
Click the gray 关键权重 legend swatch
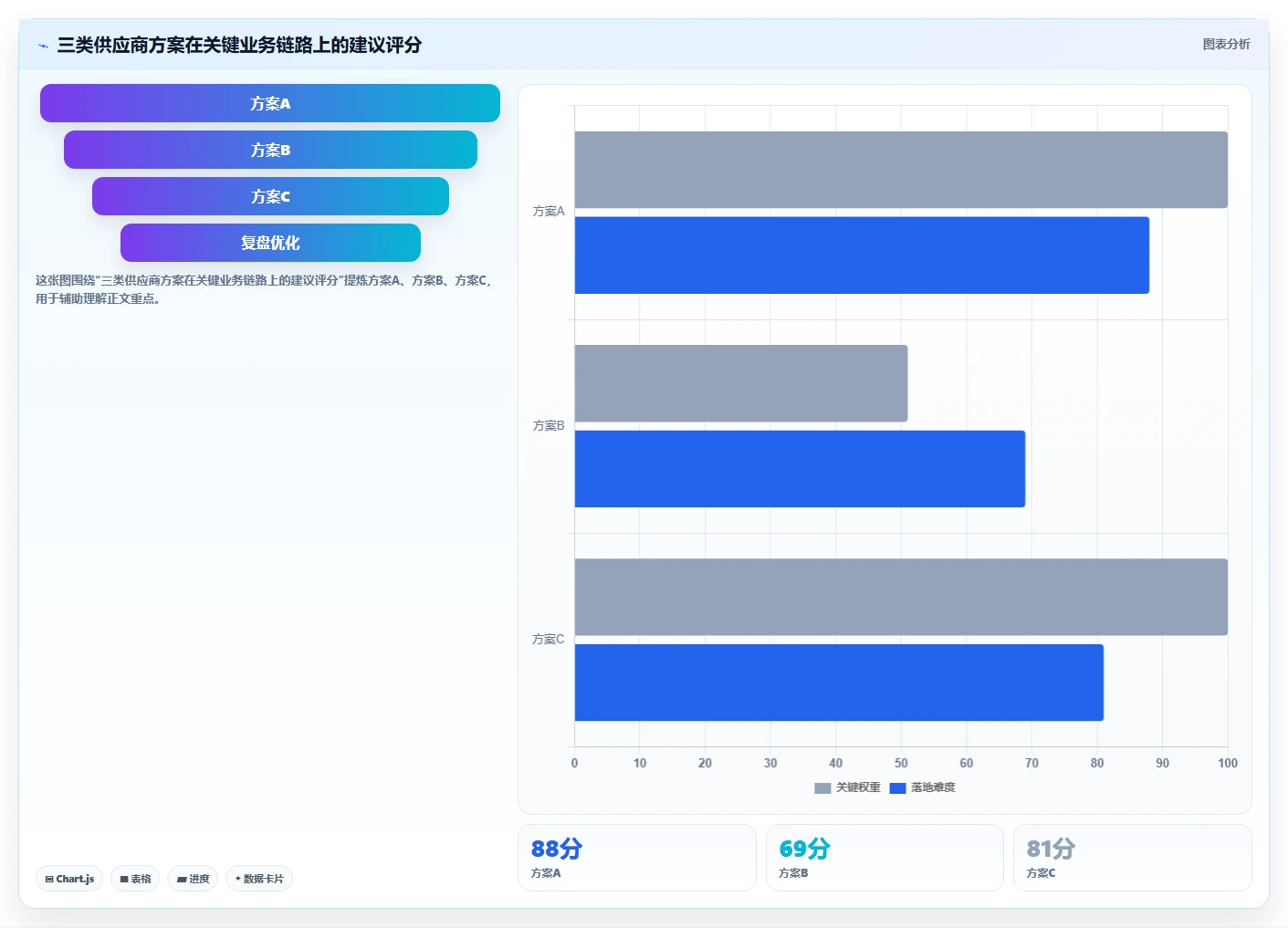coord(822,788)
